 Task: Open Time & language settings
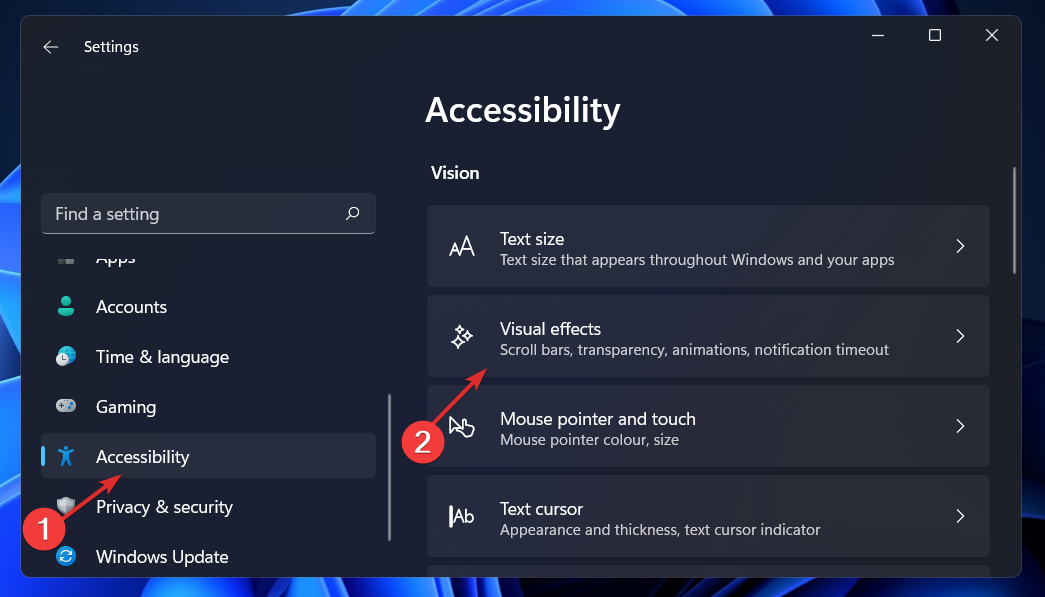point(209,356)
